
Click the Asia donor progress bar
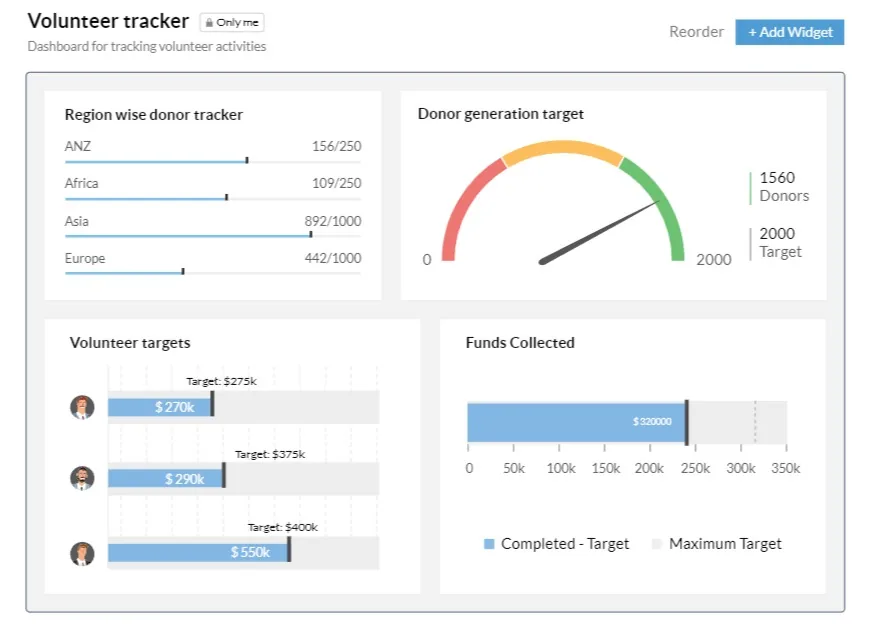point(213,235)
